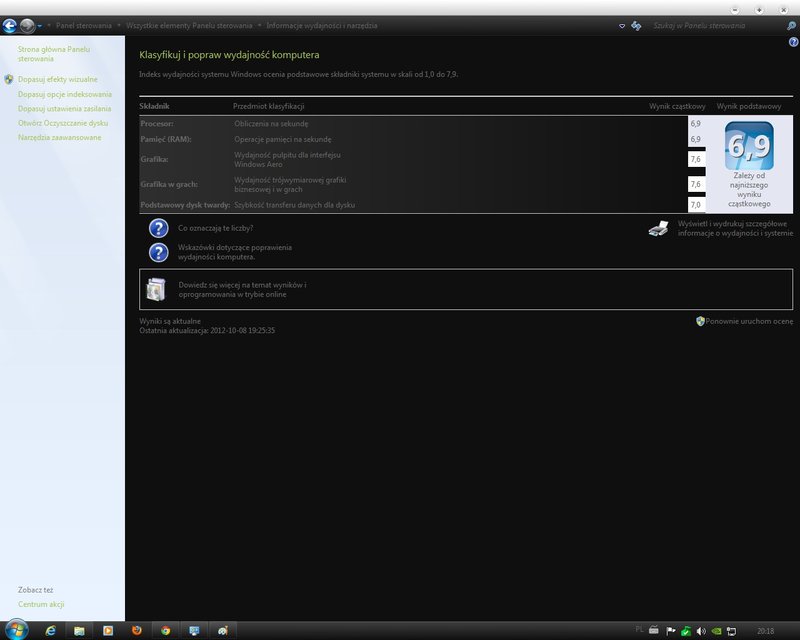Image resolution: width=800 pixels, height=640 pixels.
Task: Open Firefox from the taskbar
Action: coord(137,630)
